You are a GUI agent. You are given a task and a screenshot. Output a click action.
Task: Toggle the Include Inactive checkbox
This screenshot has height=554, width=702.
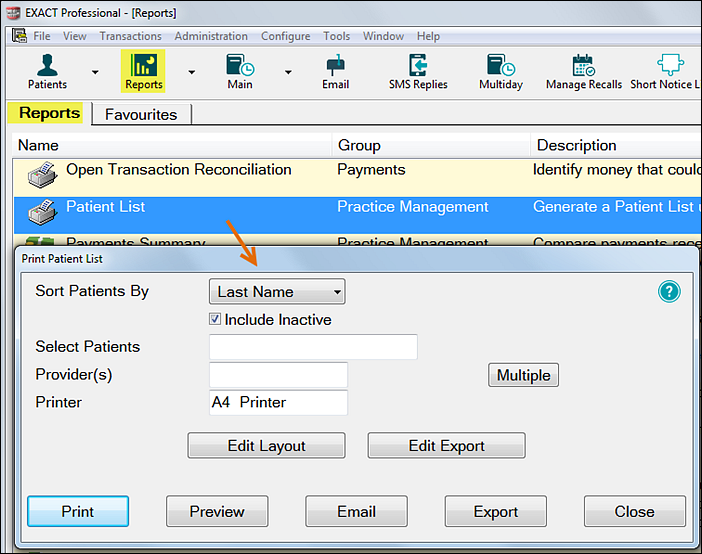point(215,319)
